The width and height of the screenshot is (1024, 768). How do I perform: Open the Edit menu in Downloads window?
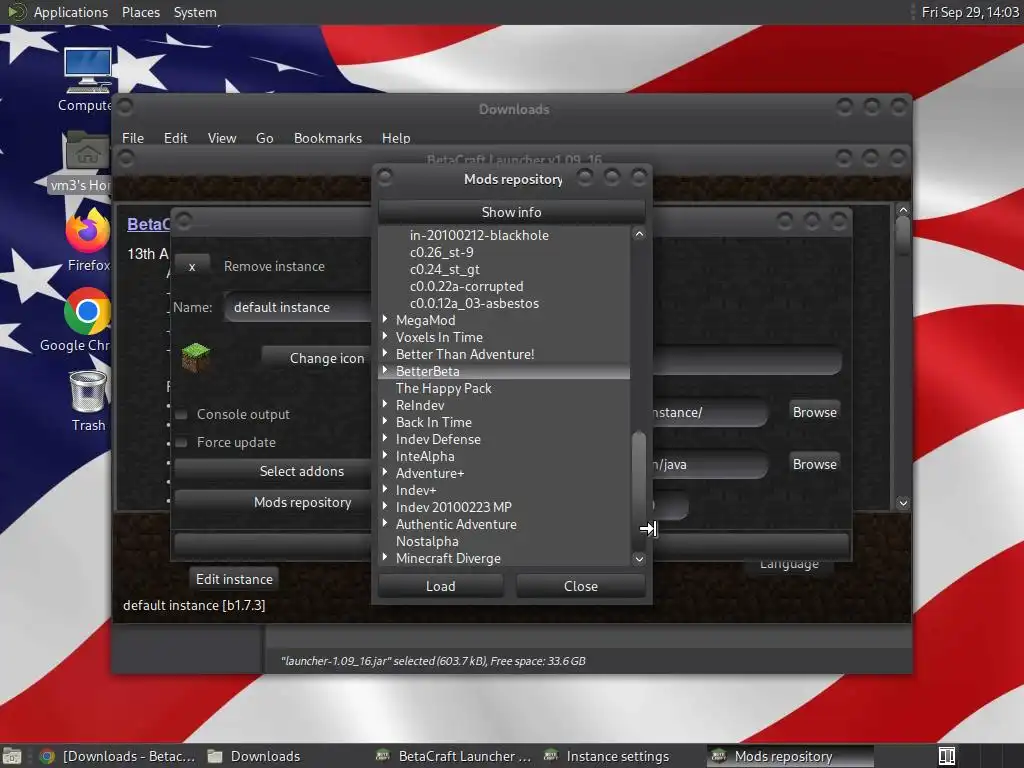[x=175, y=138]
